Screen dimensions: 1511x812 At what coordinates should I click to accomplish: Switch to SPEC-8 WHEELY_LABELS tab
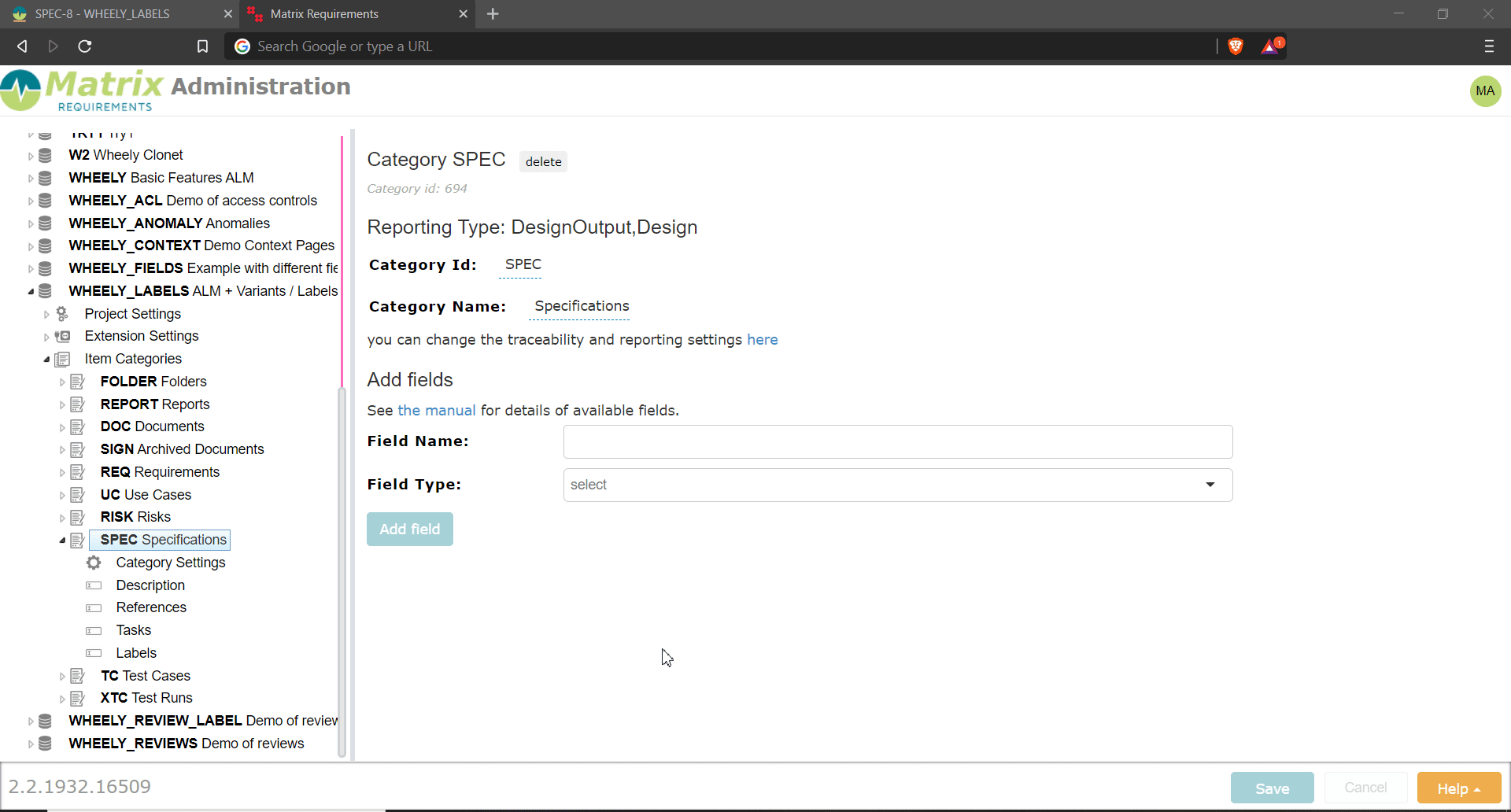point(118,14)
